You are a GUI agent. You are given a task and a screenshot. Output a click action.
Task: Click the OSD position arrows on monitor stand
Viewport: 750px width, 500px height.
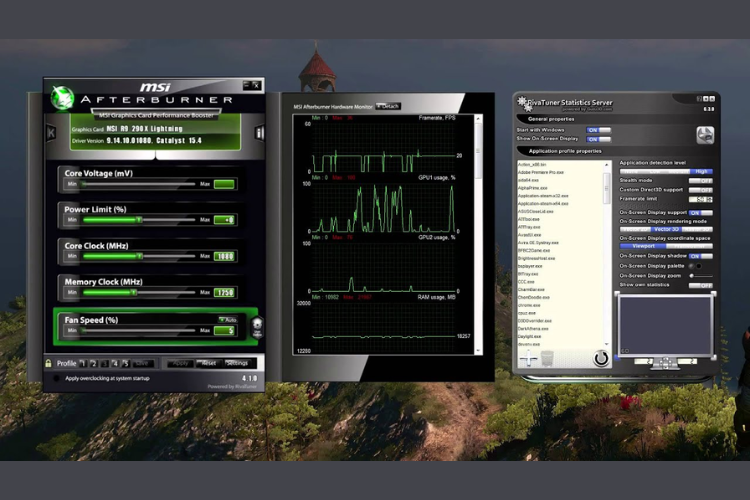pyautogui.click(x=665, y=363)
